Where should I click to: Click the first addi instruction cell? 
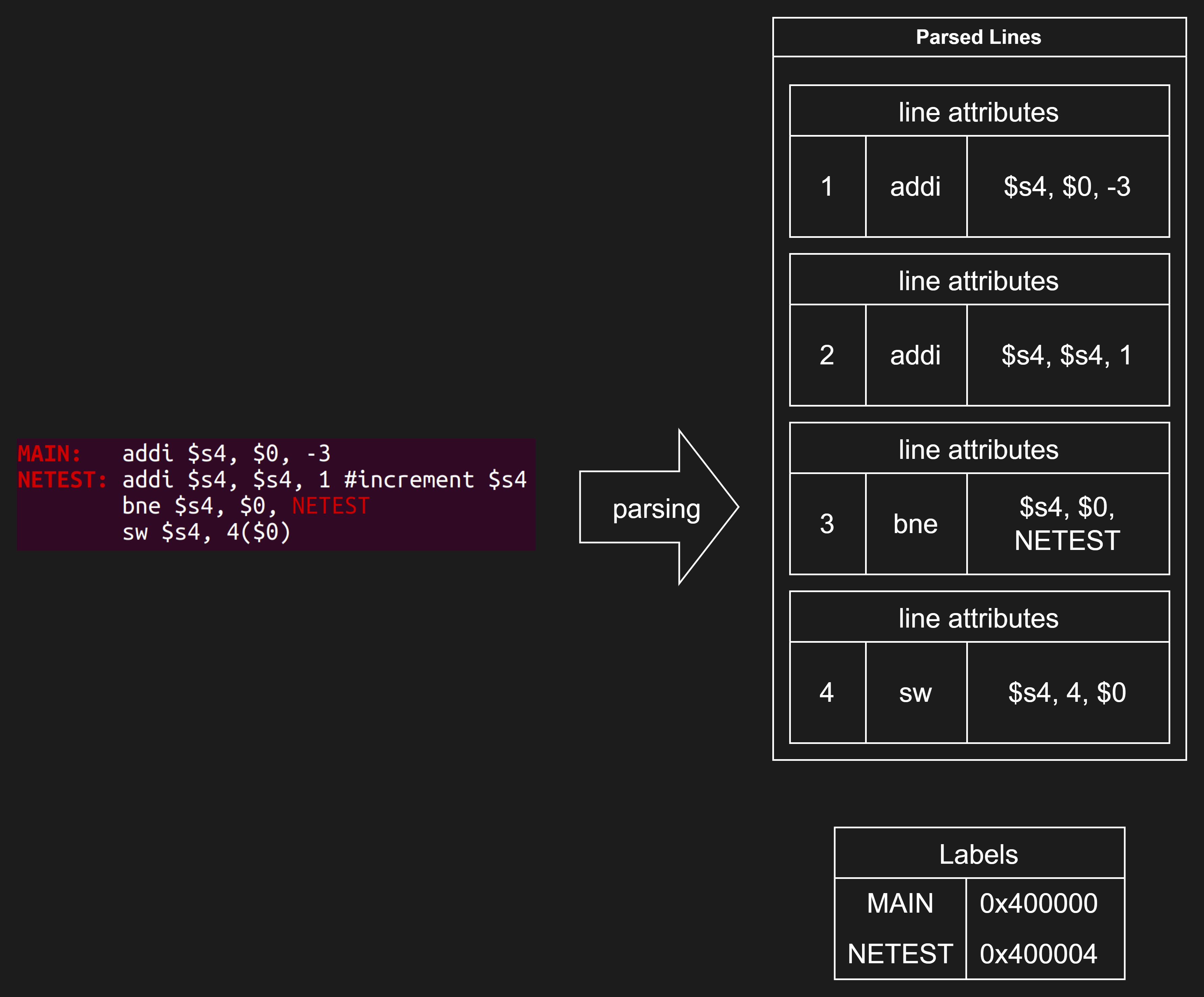pyautogui.click(x=915, y=187)
